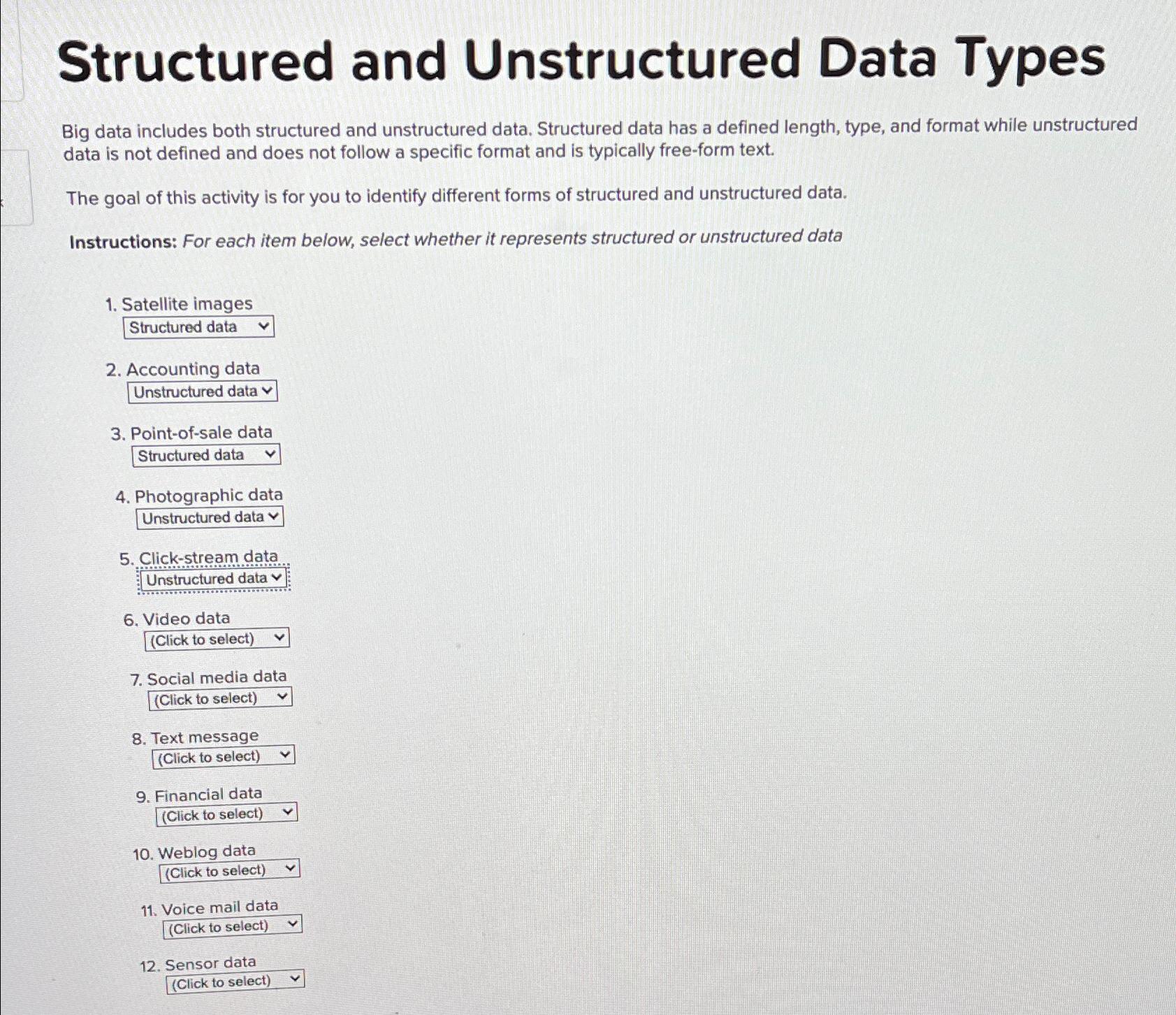The height and width of the screenshot is (1015, 1176).
Task: Open the Voice mail data dropdown
Action: click(x=233, y=924)
